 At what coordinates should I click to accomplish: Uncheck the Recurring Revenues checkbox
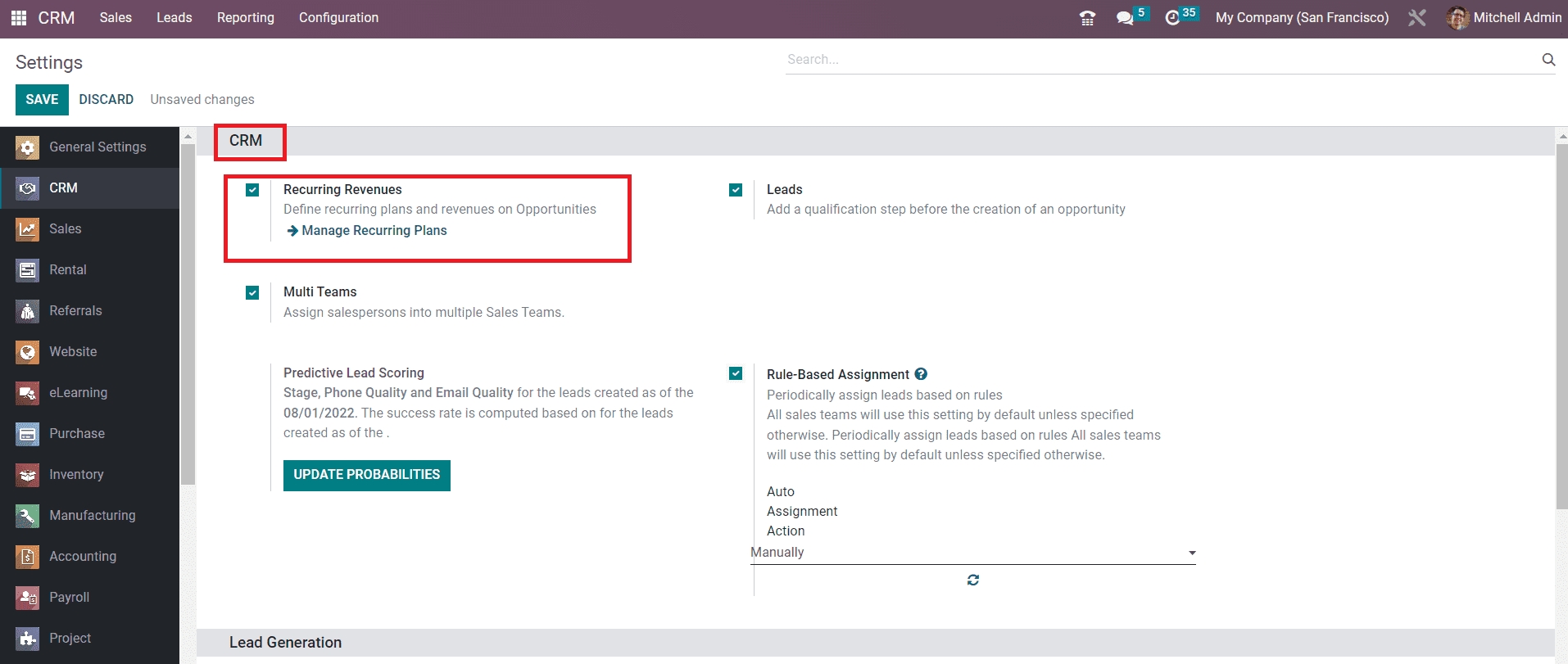252,190
